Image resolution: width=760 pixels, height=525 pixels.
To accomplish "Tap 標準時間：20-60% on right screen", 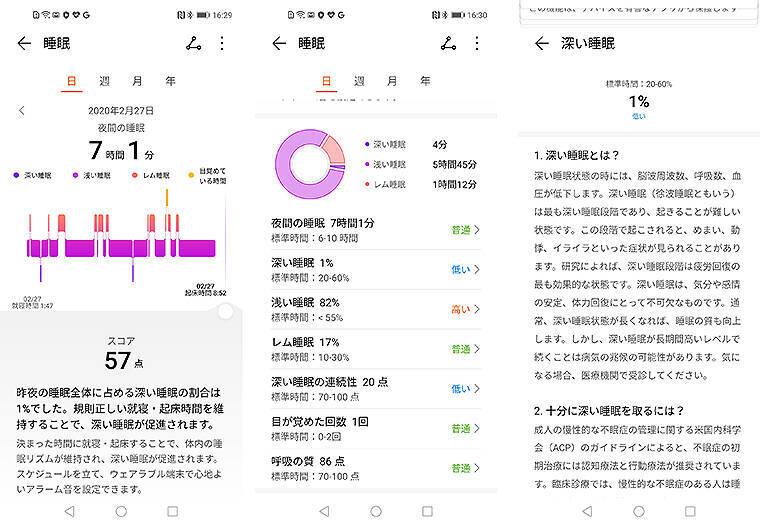I will (639, 84).
